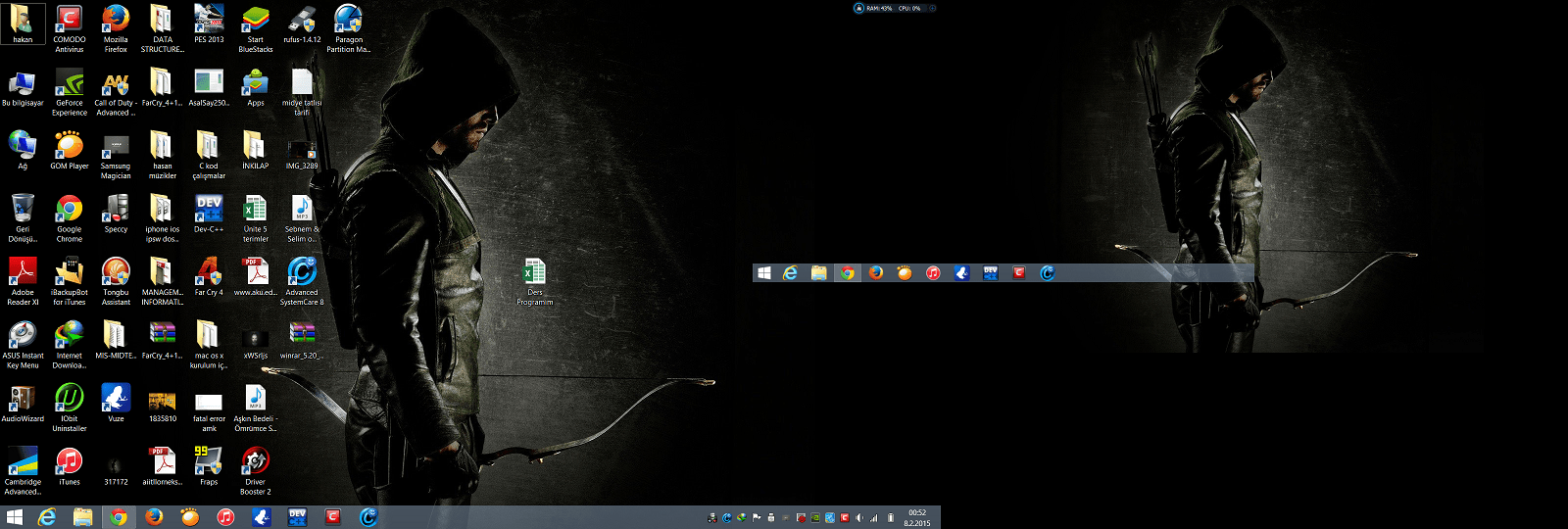The image size is (1568, 529).
Task: Select the MIS-MIDTE folder on desktop
Action: pyautogui.click(x=116, y=340)
